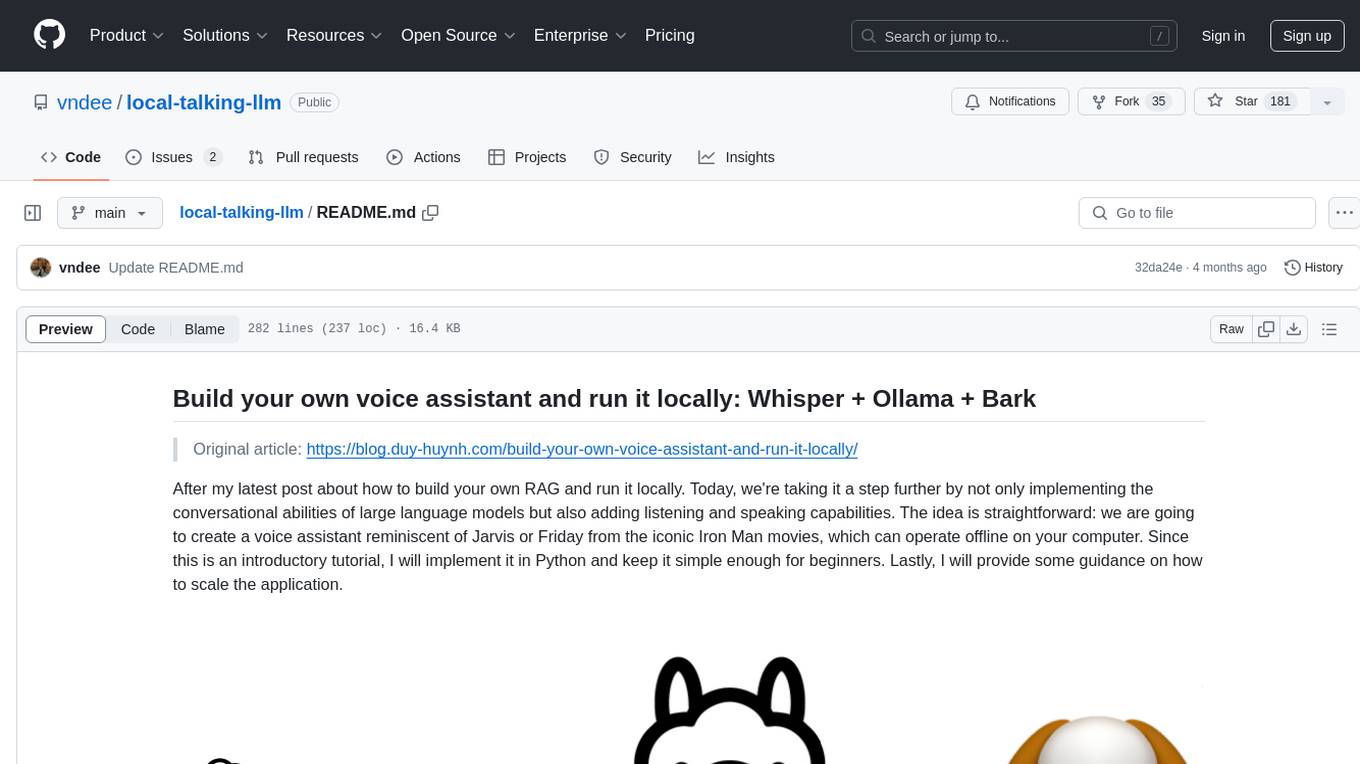1360x764 pixels.
Task: Select the Blame view
Action: click(x=204, y=329)
